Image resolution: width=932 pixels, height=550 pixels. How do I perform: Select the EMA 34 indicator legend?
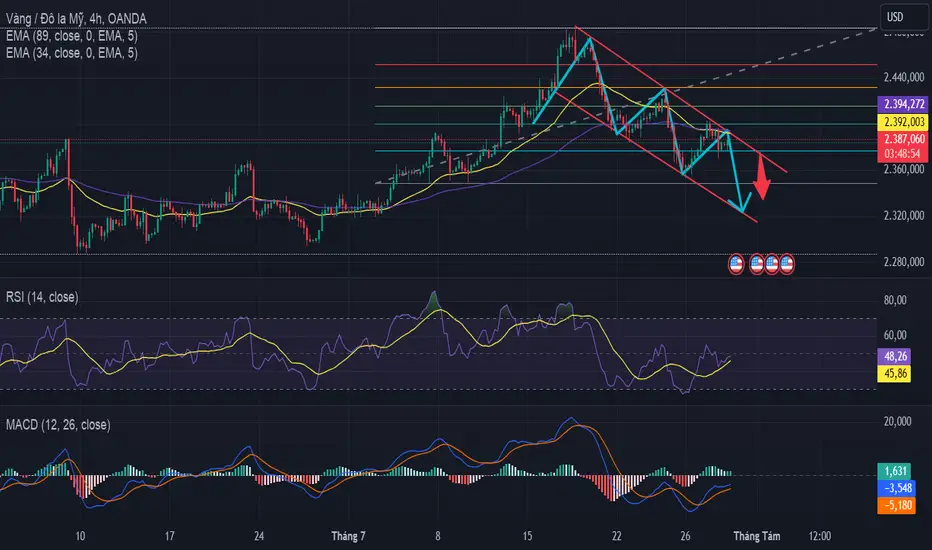pyautogui.click(x=71, y=53)
